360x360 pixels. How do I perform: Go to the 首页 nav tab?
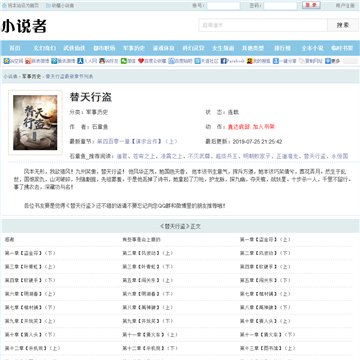[x=15, y=48]
